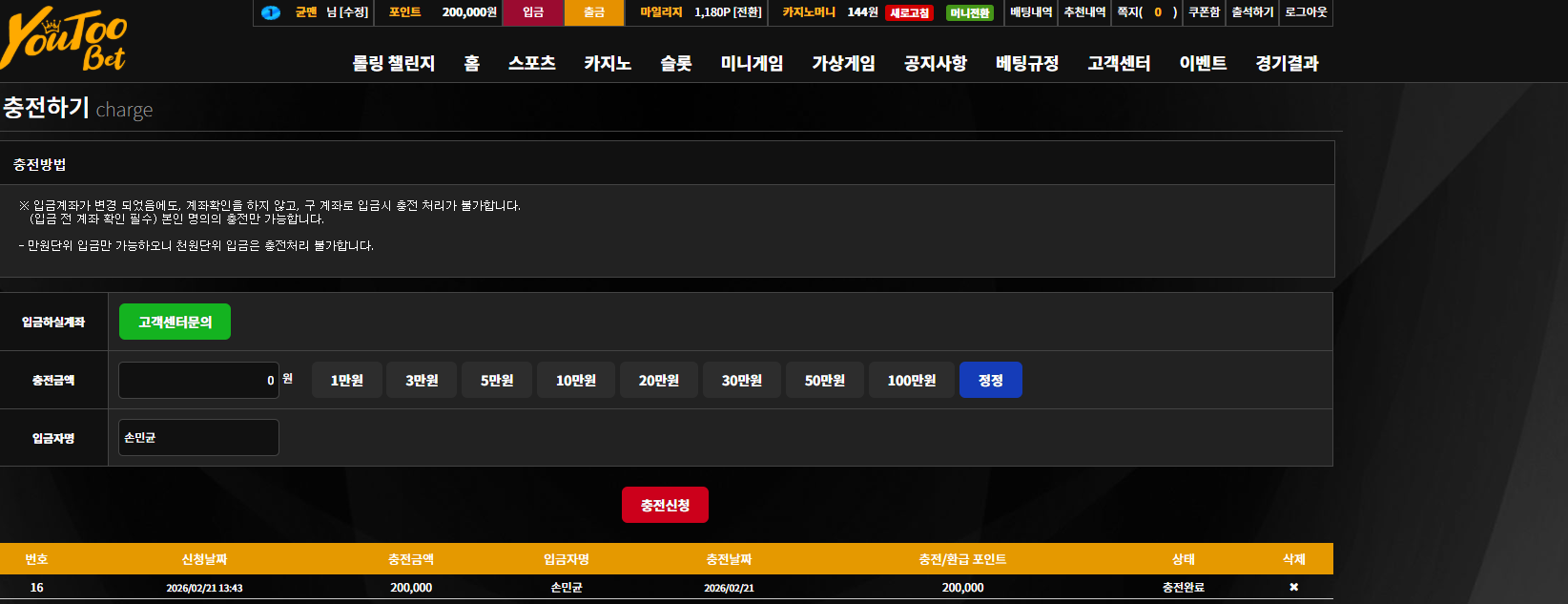
Task: Click the green 고객센터문의 button
Action: [x=175, y=322]
